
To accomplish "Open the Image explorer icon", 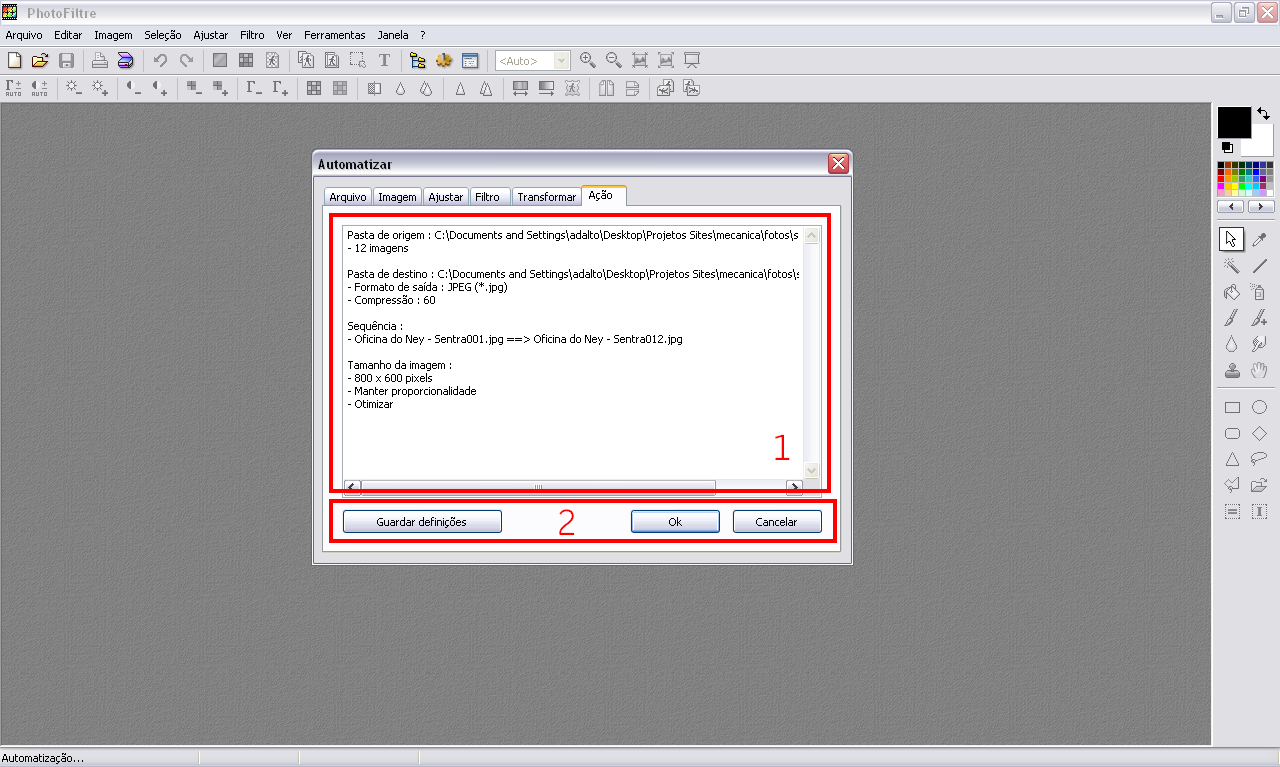I will tap(418, 61).
